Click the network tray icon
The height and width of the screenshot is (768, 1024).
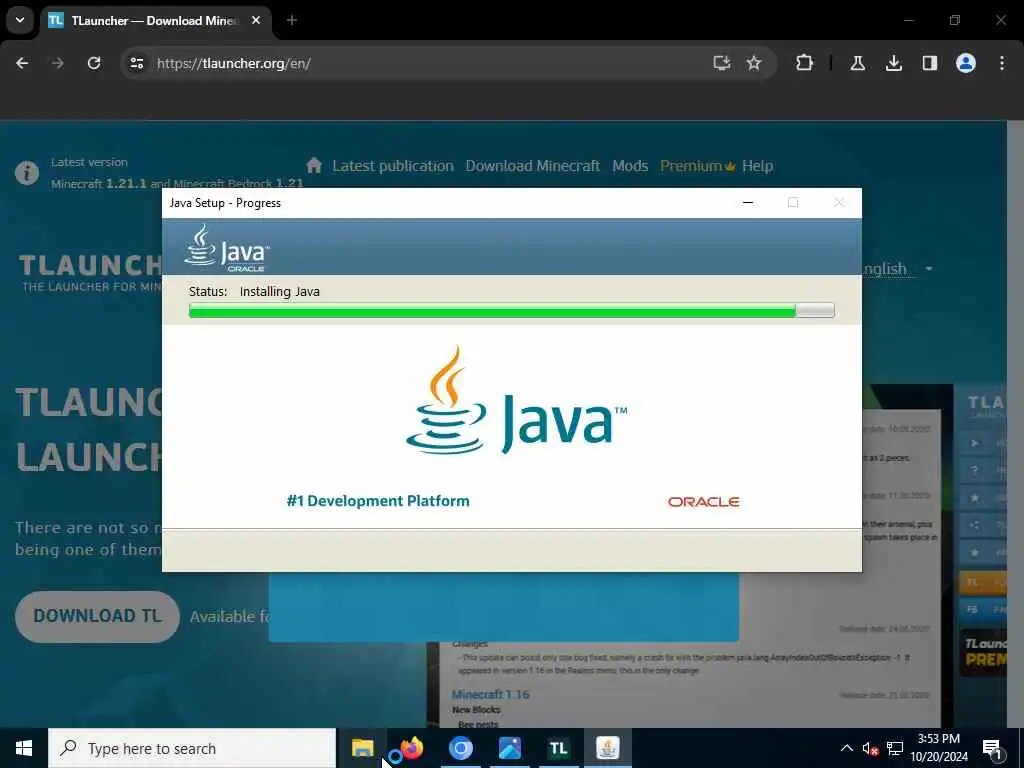(895, 748)
